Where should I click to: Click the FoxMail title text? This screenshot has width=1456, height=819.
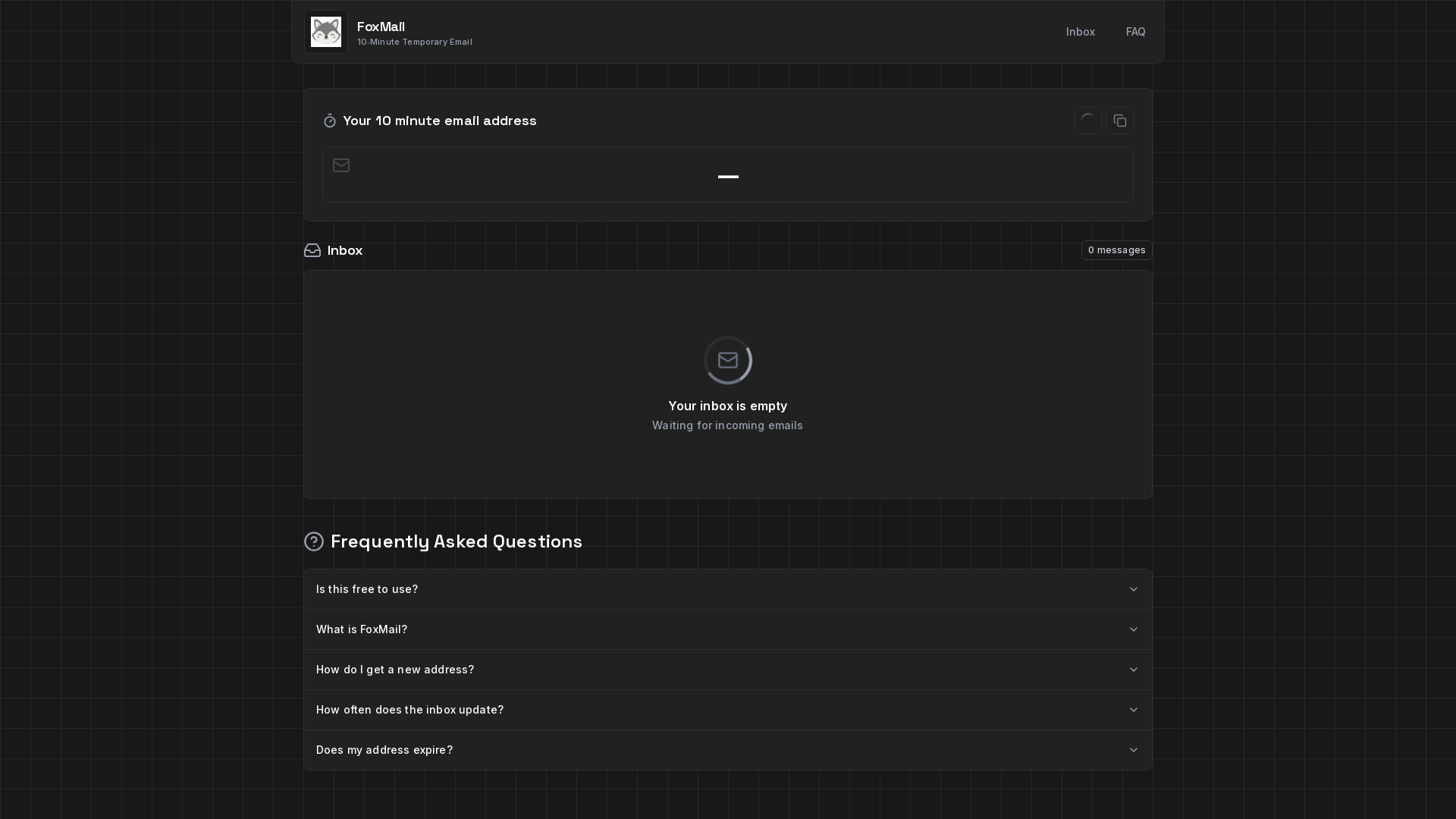pyautogui.click(x=381, y=27)
